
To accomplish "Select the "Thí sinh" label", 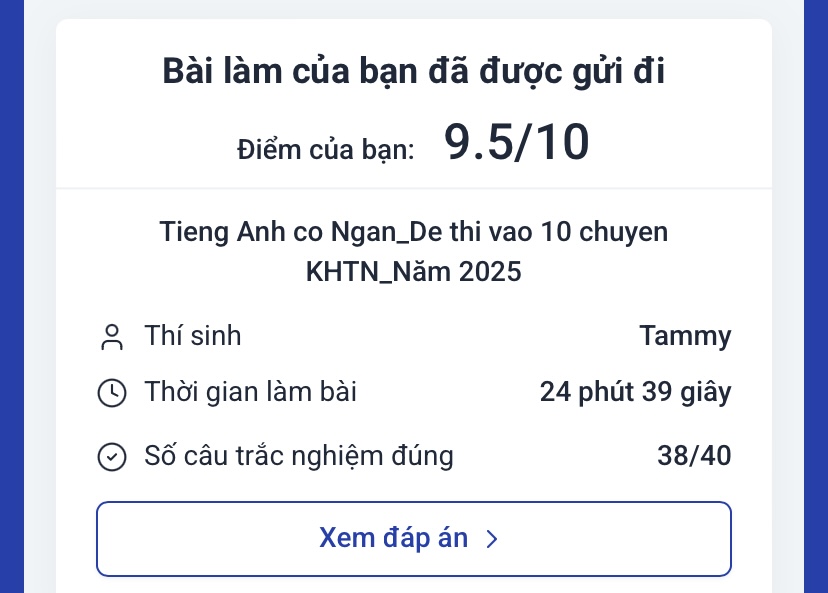I will [193, 336].
